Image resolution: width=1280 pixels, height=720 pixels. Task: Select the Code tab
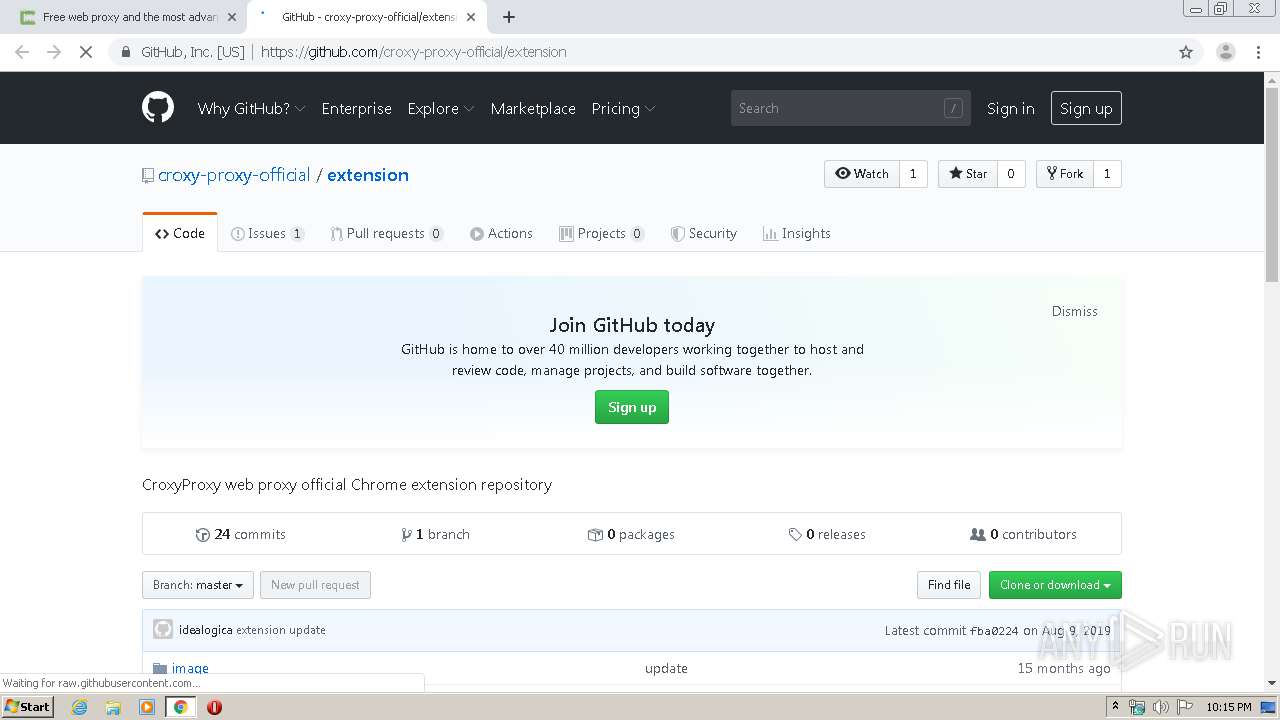tap(180, 233)
